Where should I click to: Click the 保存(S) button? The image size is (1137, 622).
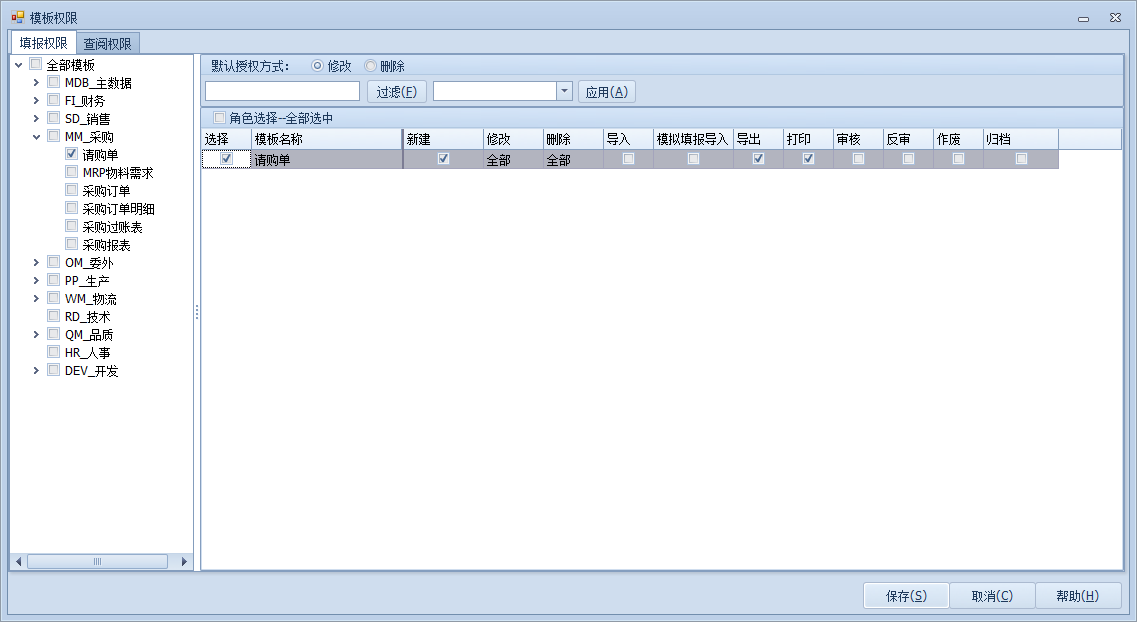905,596
